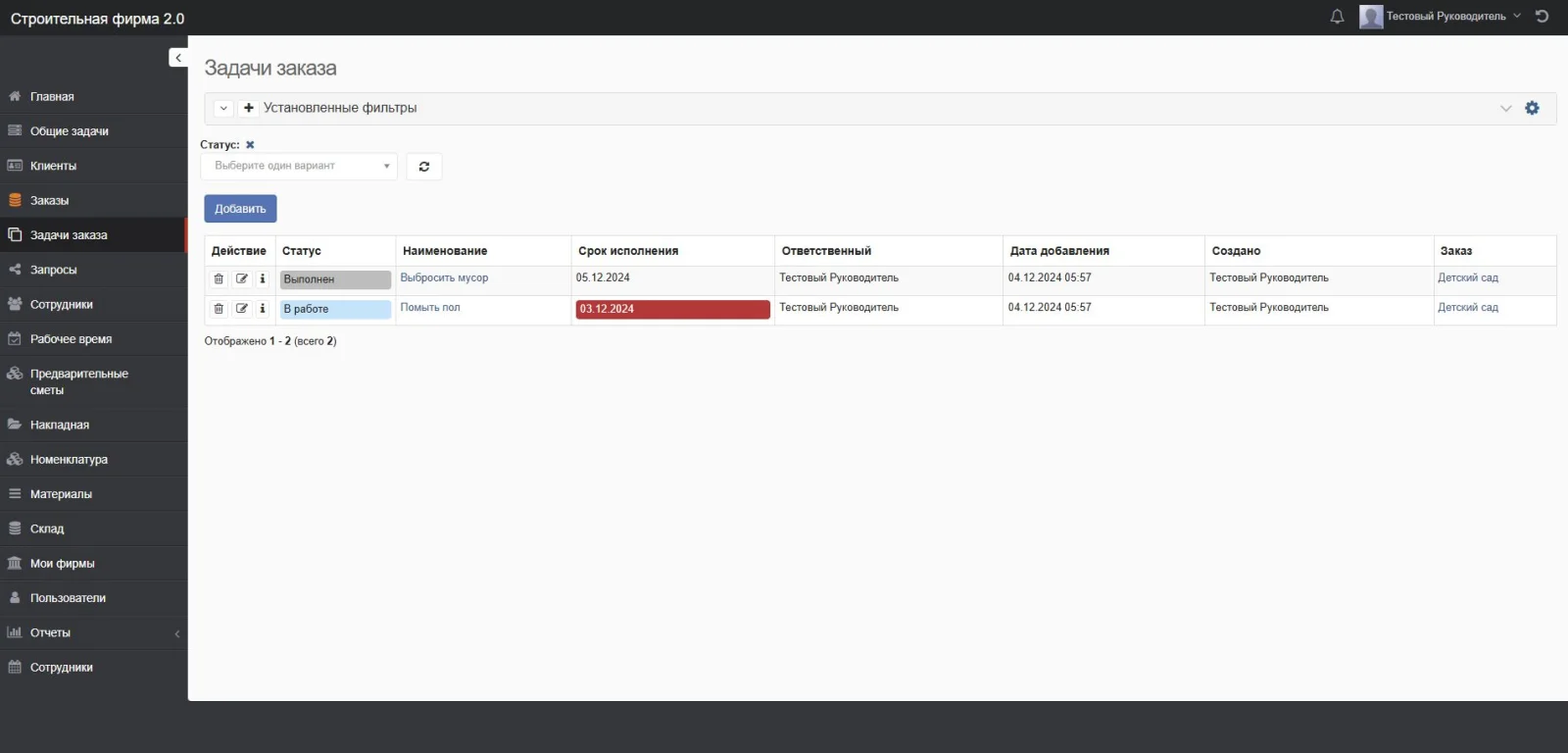
Task: Click the refresh filter icon button
Action: click(x=424, y=167)
